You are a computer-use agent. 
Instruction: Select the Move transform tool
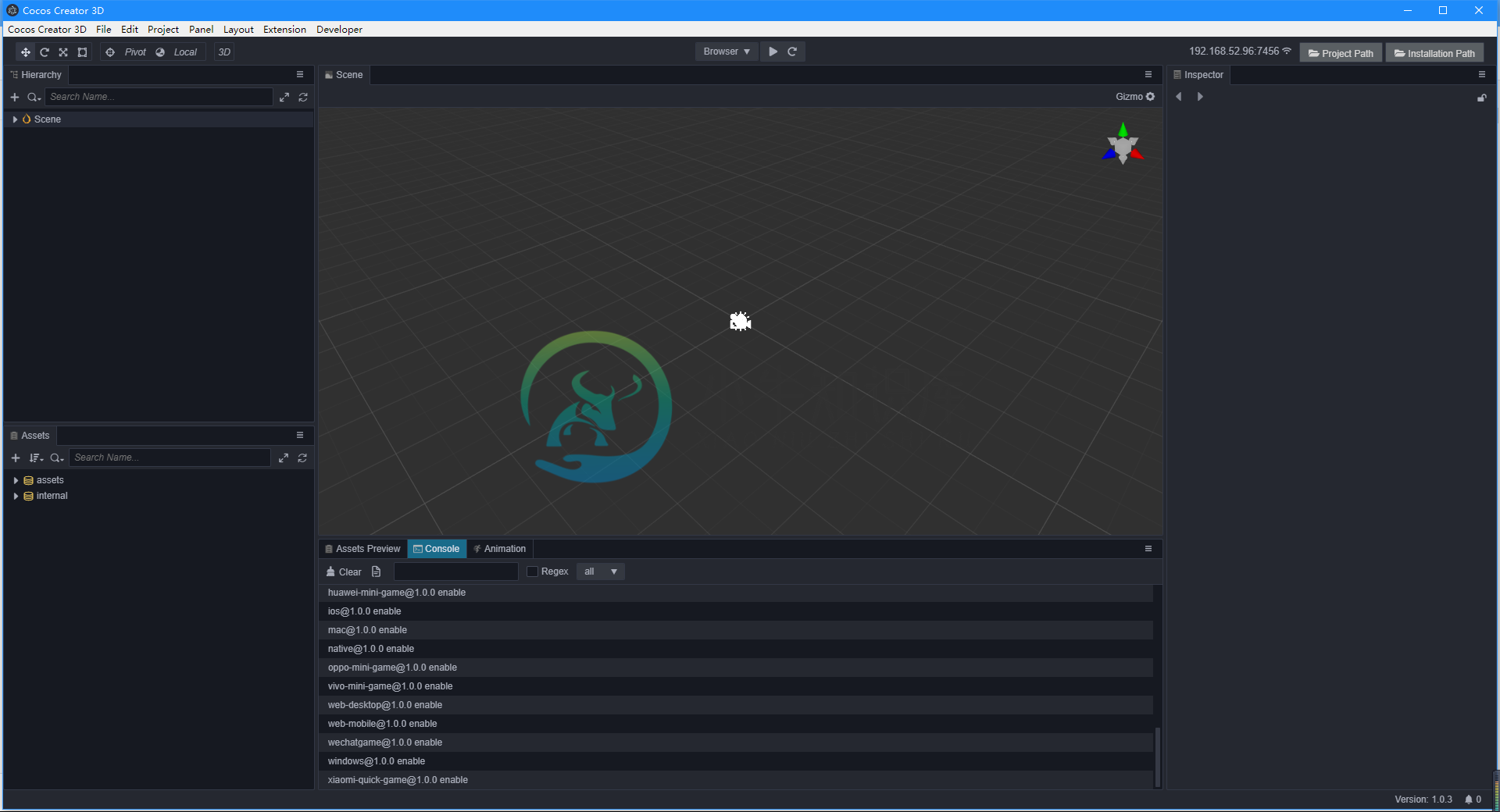point(26,52)
